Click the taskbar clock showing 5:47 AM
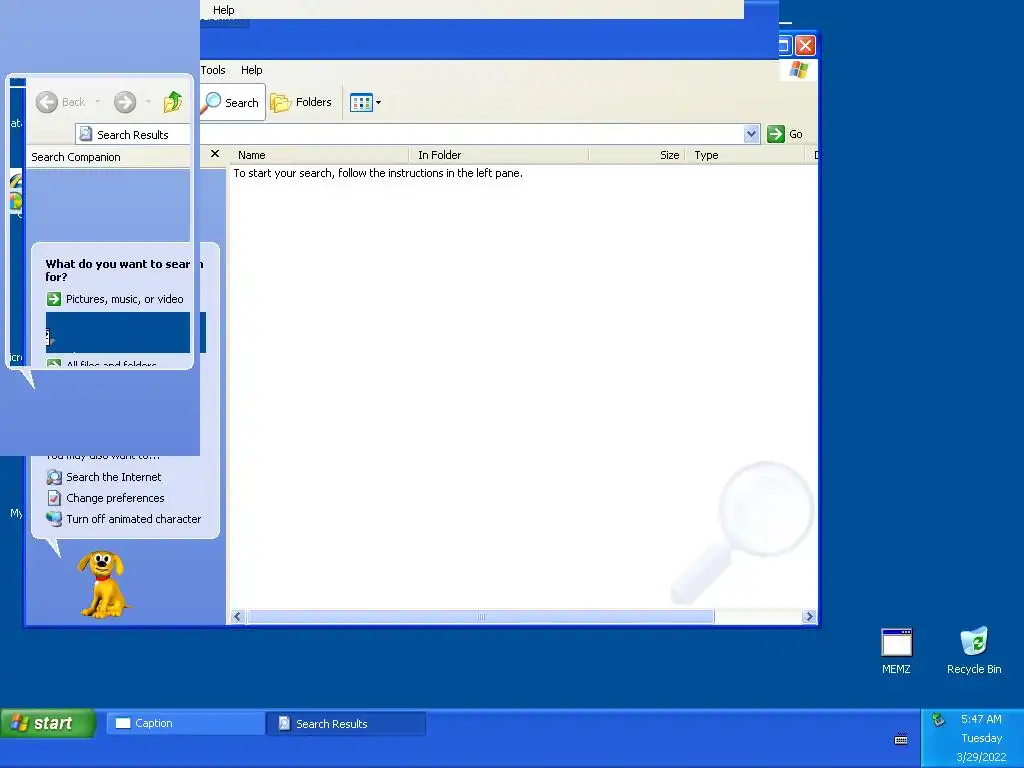 (981, 719)
